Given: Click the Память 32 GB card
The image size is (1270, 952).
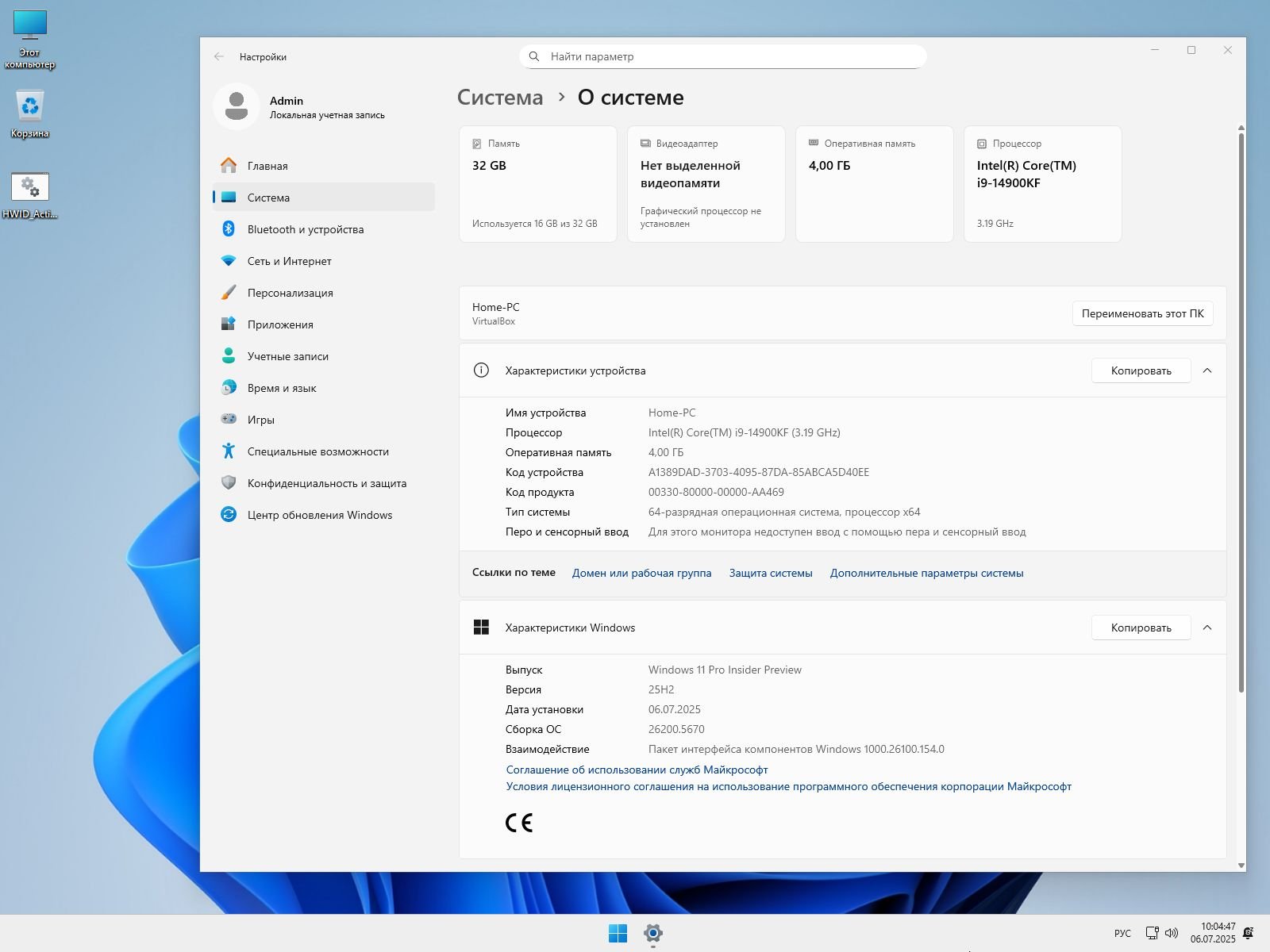Looking at the screenshot, I should tap(538, 184).
